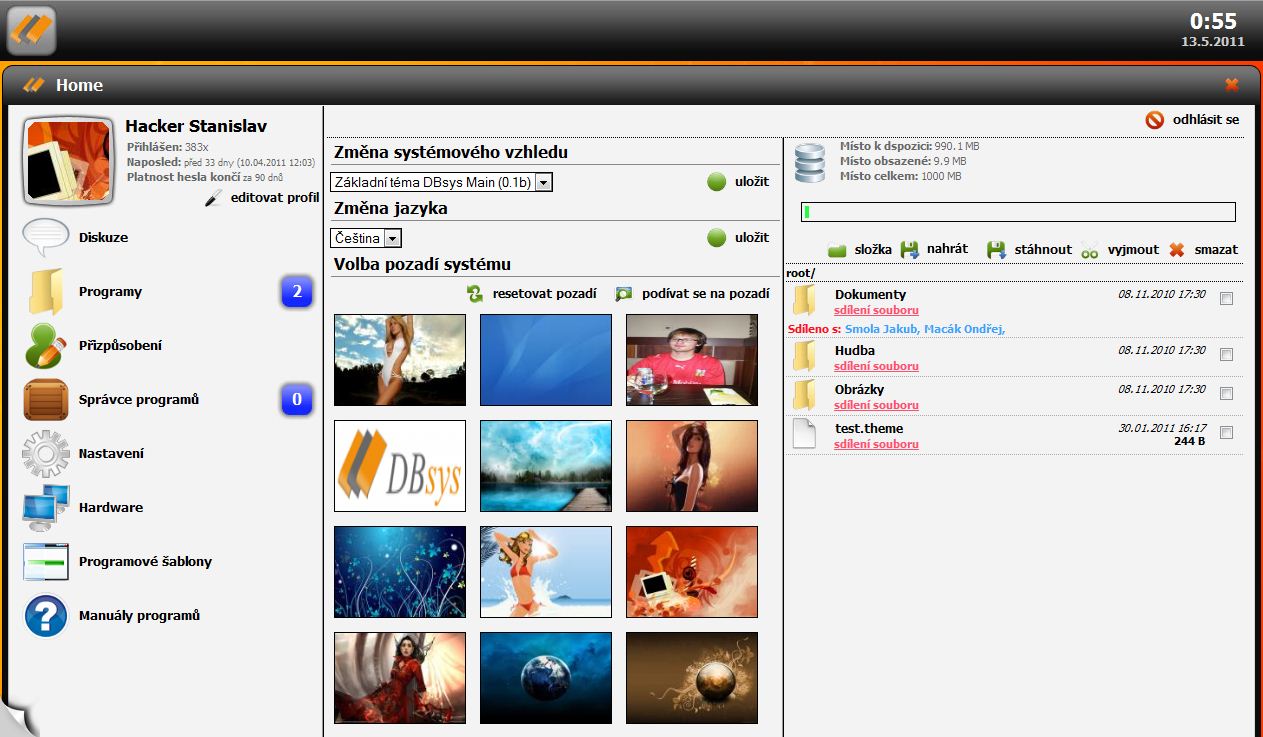Check the Dokumenty folder checkbox
The image size is (1263, 737).
pyautogui.click(x=1227, y=299)
